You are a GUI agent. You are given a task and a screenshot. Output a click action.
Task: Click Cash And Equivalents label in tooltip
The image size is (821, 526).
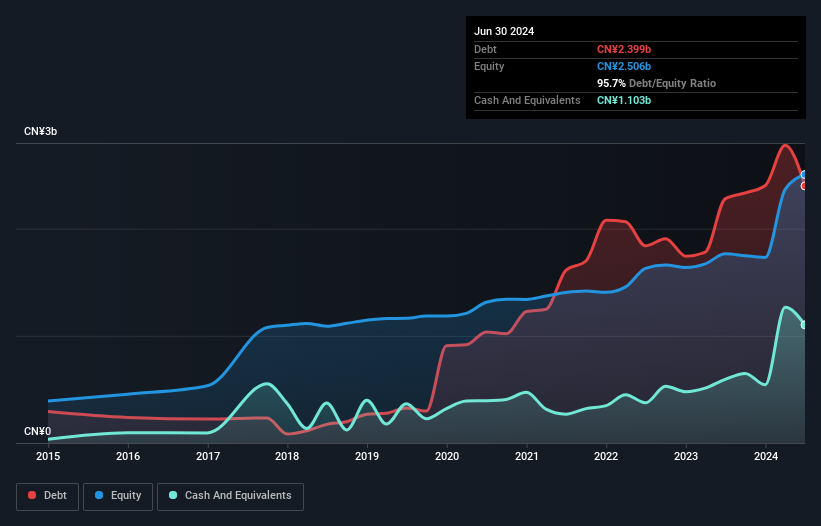(x=527, y=100)
